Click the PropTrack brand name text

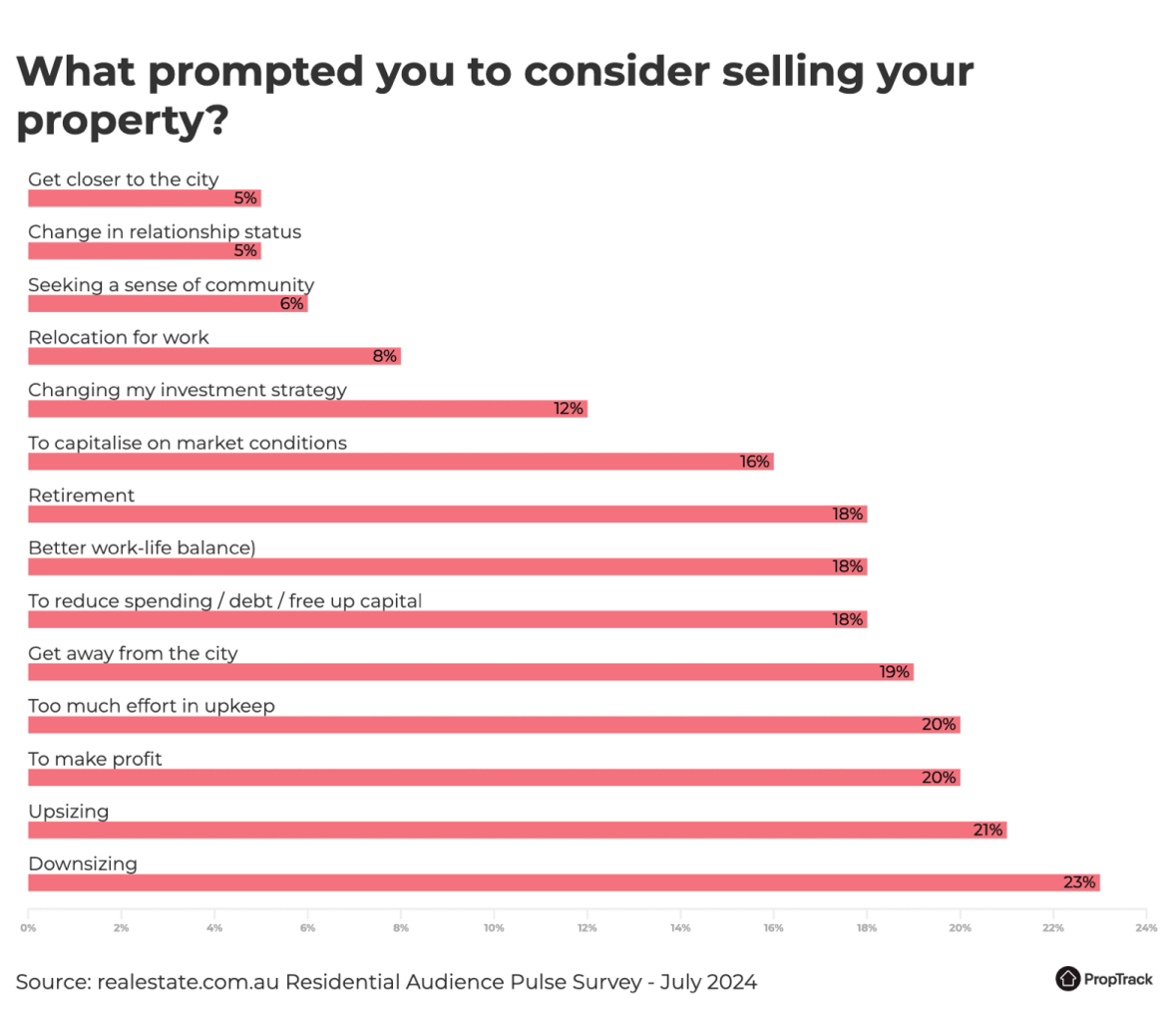(x=1117, y=979)
